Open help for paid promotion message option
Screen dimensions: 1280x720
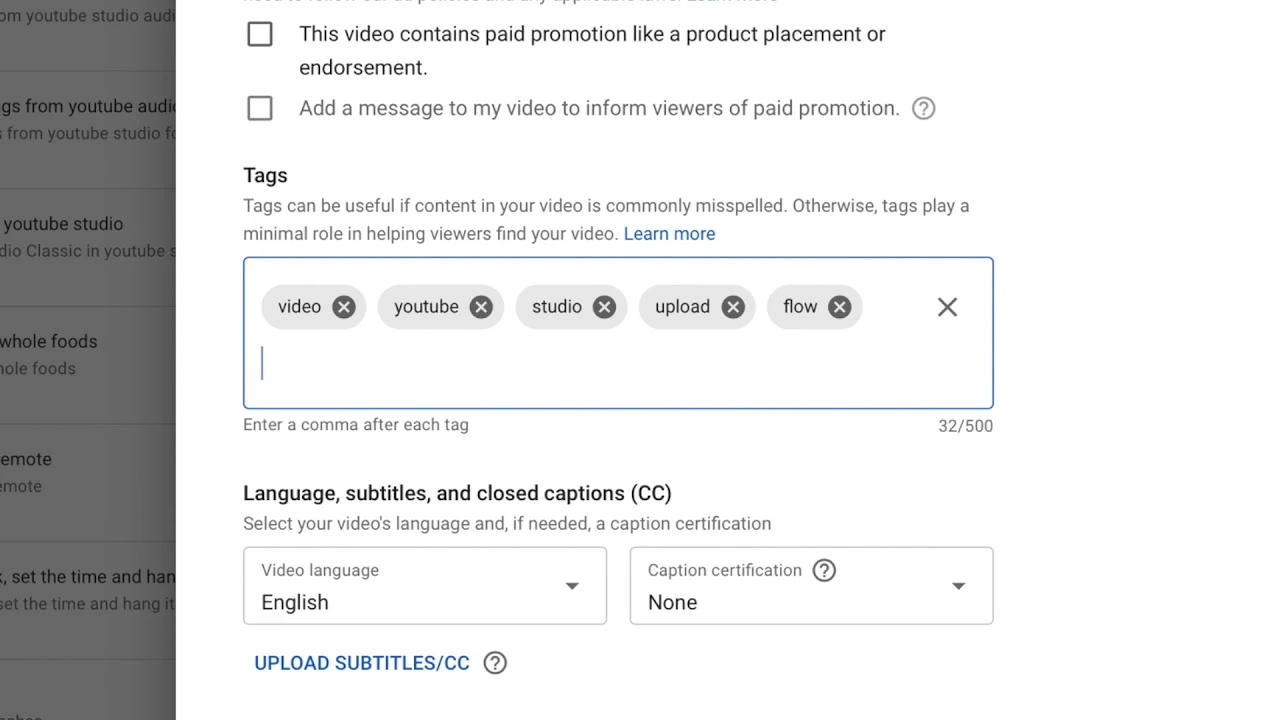click(923, 108)
